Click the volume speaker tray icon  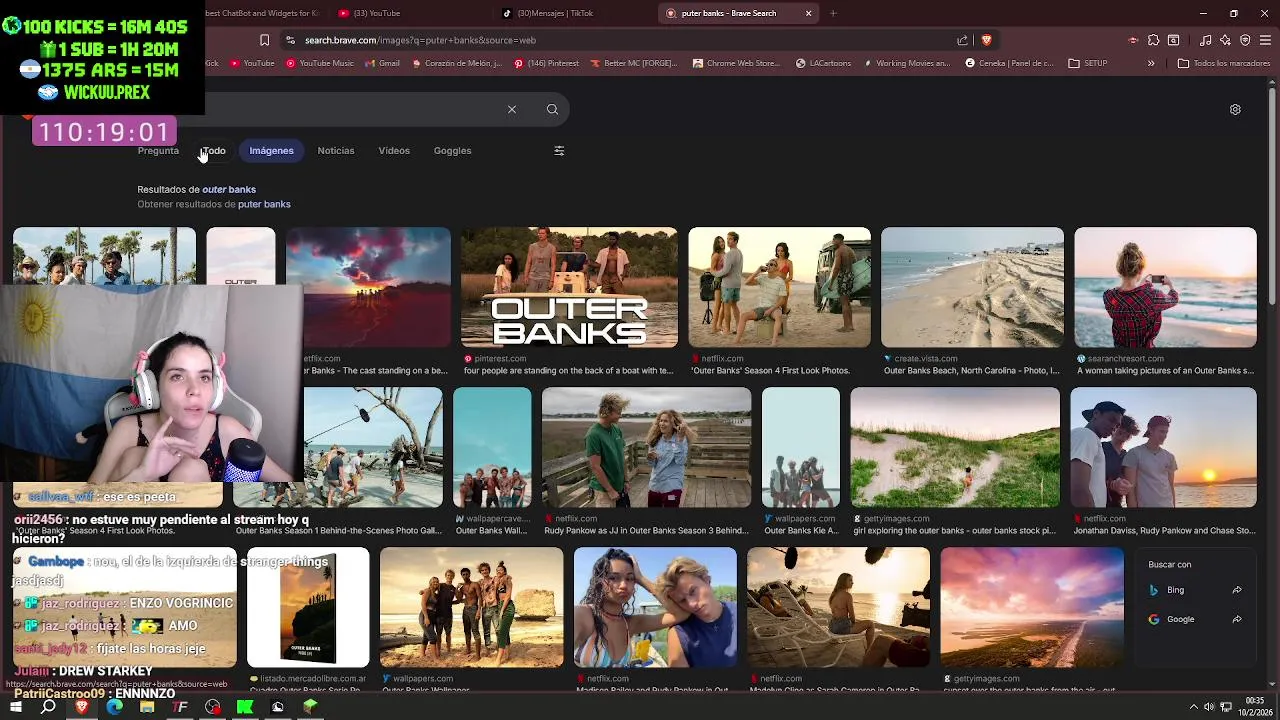[1210, 707]
